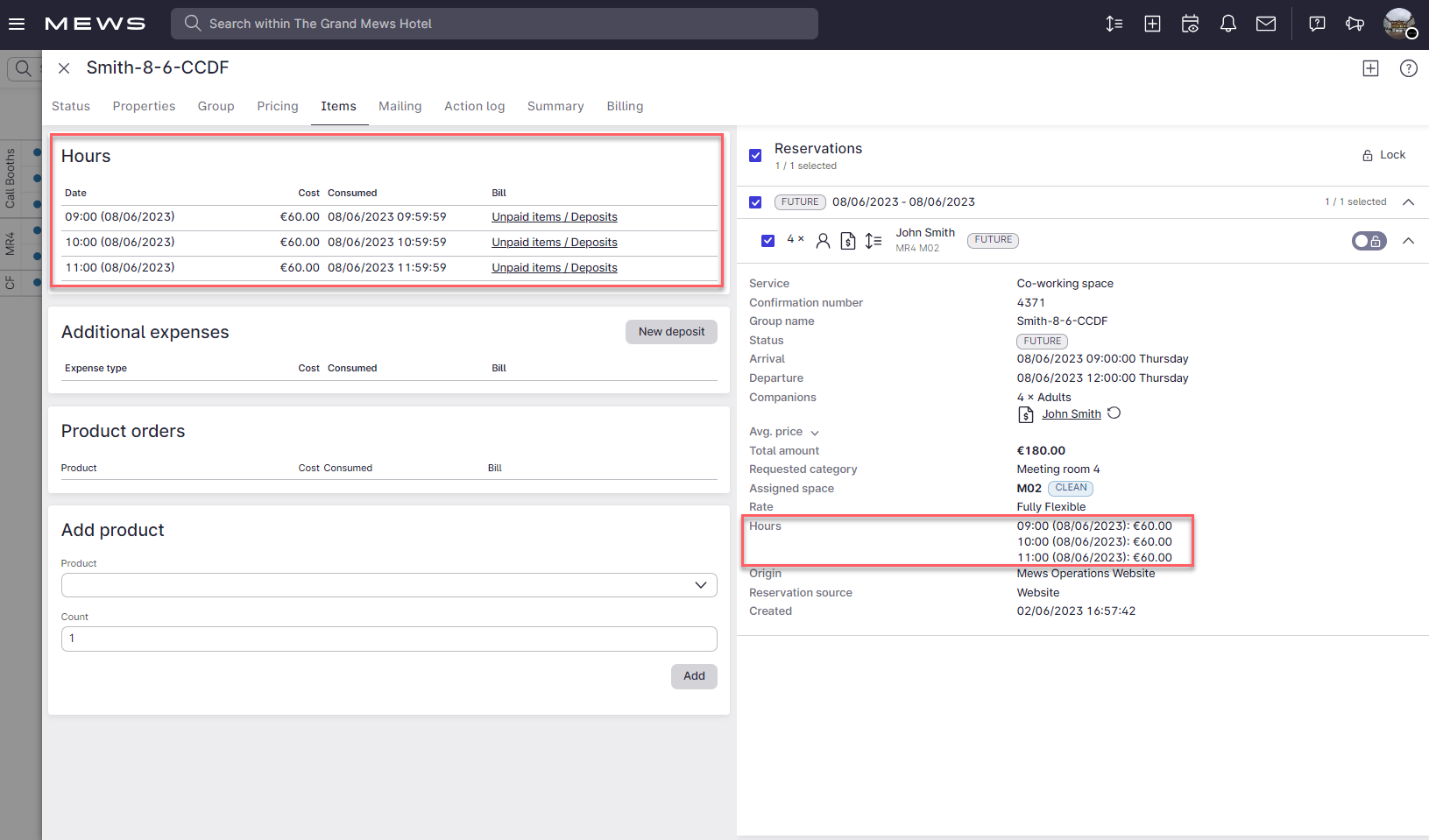Open the John Smith customer link
Screen dimensions: 1429x840
pyautogui.click(x=1071, y=414)
